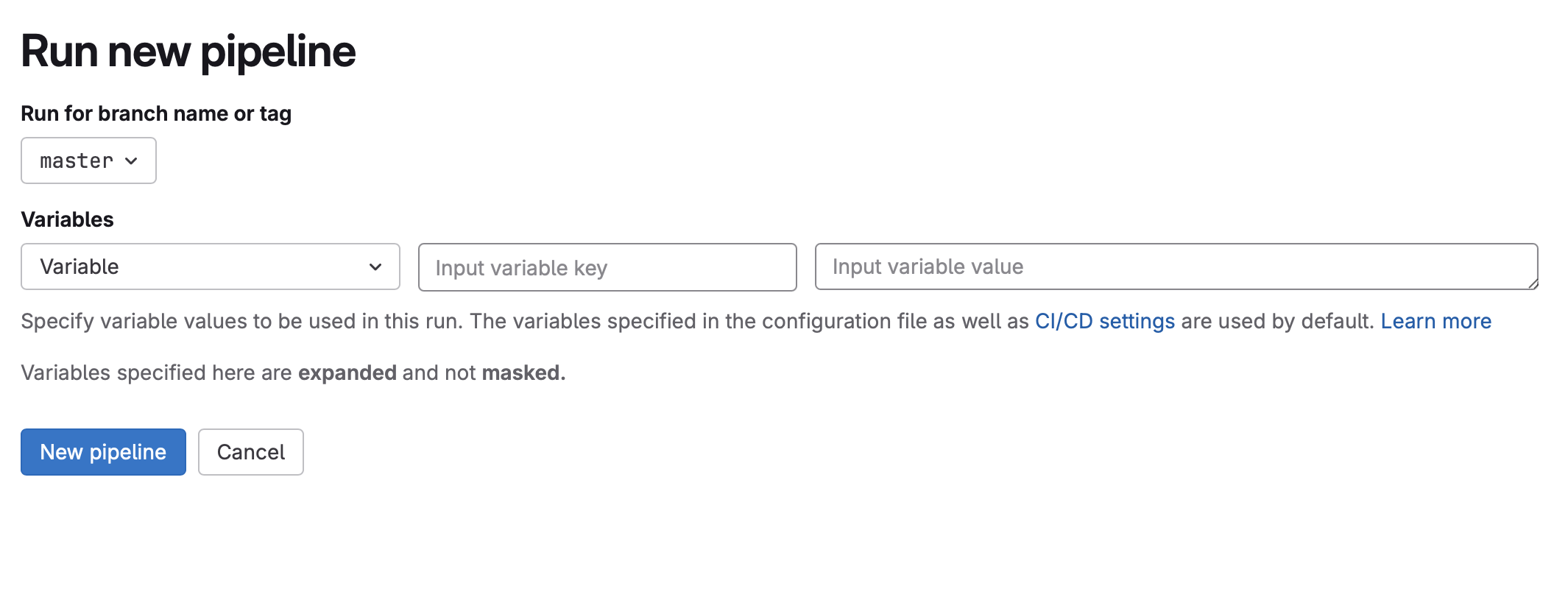Click the Specify variable values help text
Image resolution: width=1568 pixels, height=614 pixels.
click(515, 321)
